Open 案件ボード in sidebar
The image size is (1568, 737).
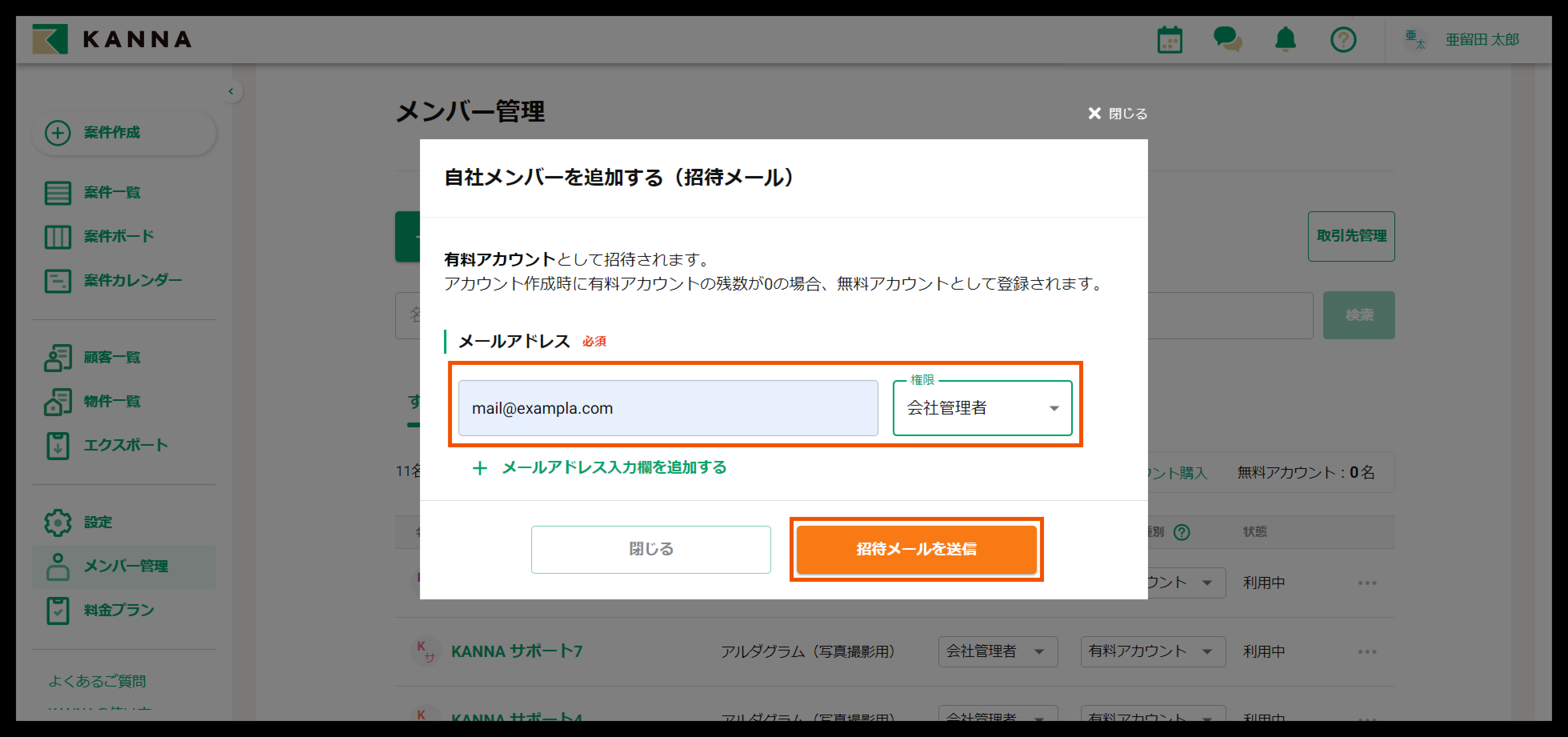(118, 236)
